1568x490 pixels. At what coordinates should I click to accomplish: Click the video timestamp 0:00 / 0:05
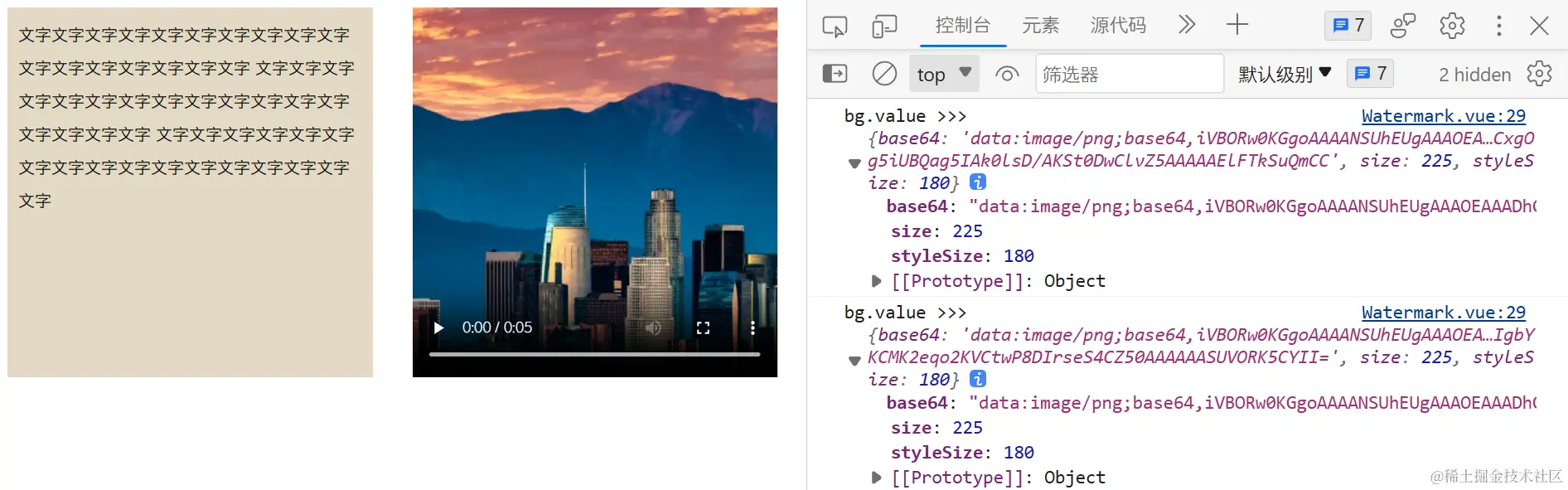pos(497,327)
